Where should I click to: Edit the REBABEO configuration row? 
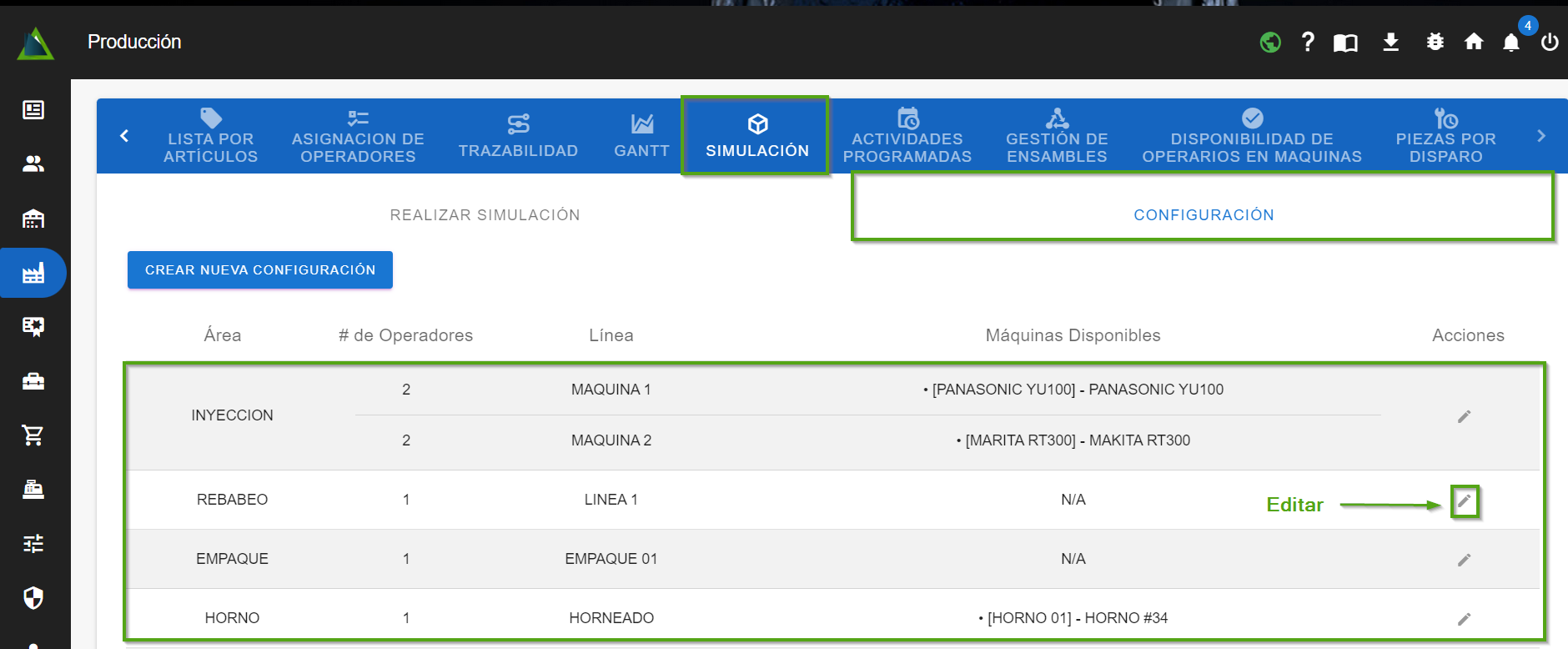tap(1464, 501)
